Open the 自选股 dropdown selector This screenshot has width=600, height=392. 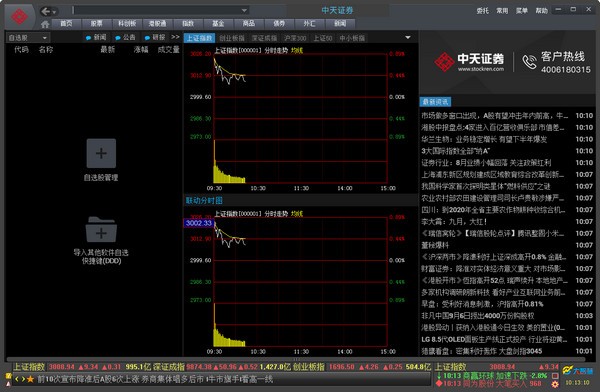pos(28,38)
